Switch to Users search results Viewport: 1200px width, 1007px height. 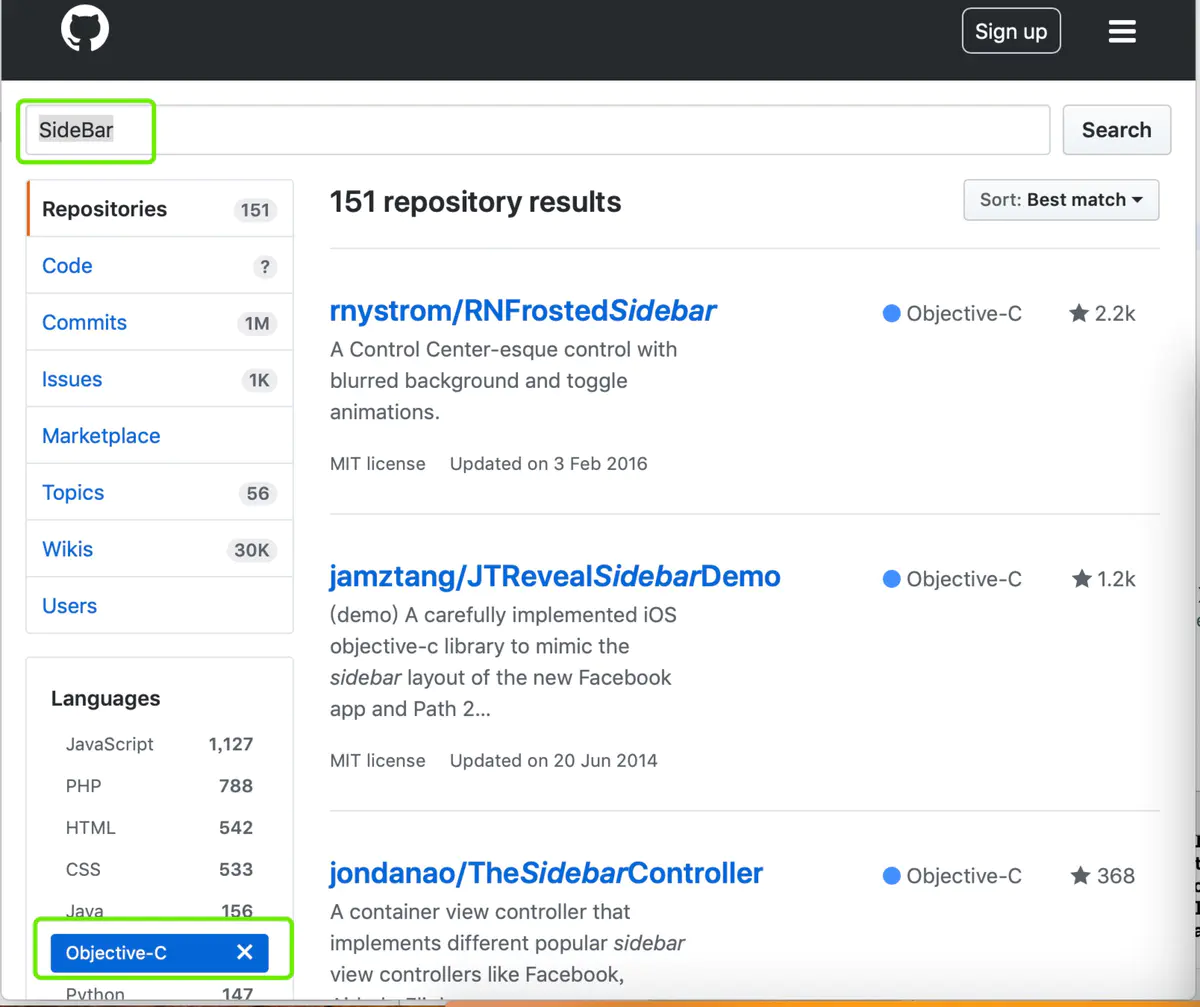point(160,606)
